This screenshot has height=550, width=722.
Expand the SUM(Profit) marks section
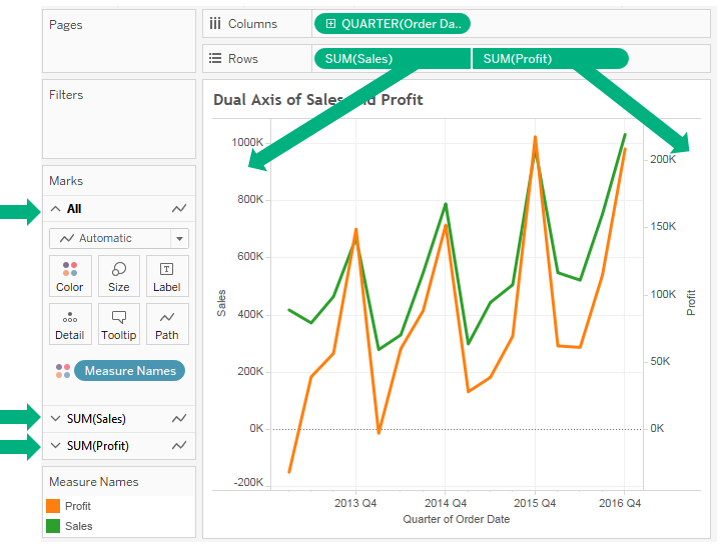point(55,445)
